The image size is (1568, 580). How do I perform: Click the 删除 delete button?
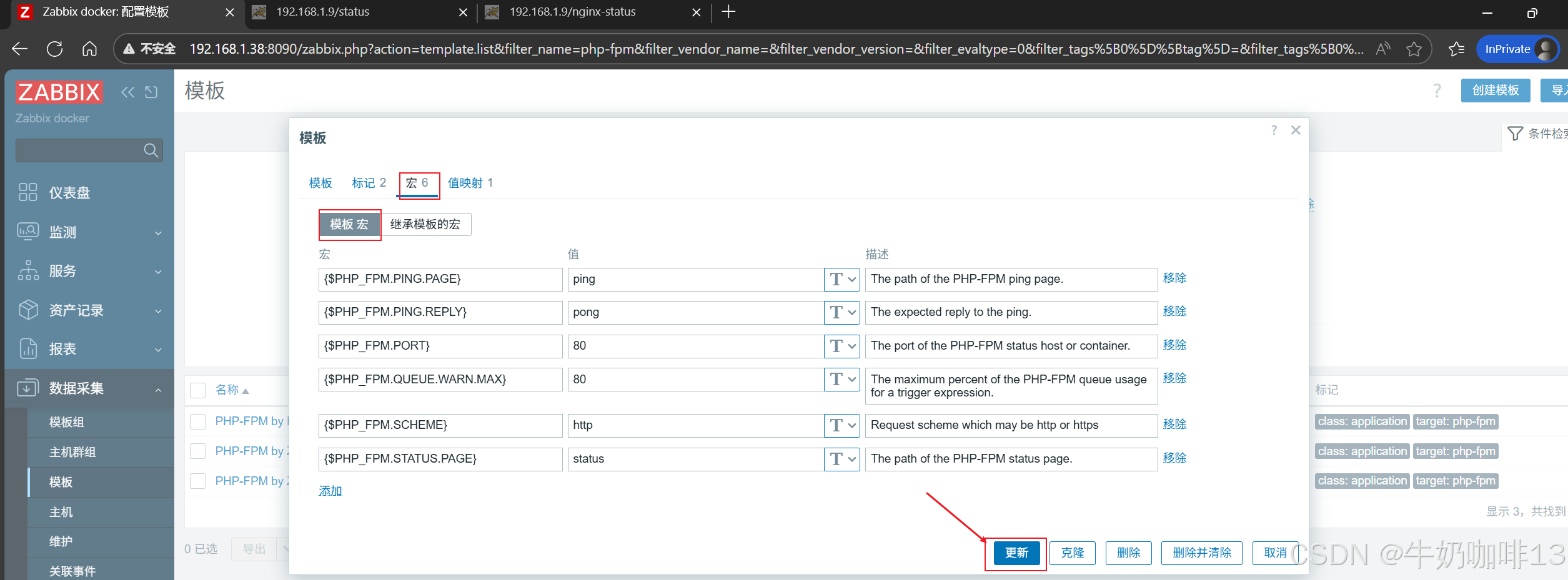1129,553
